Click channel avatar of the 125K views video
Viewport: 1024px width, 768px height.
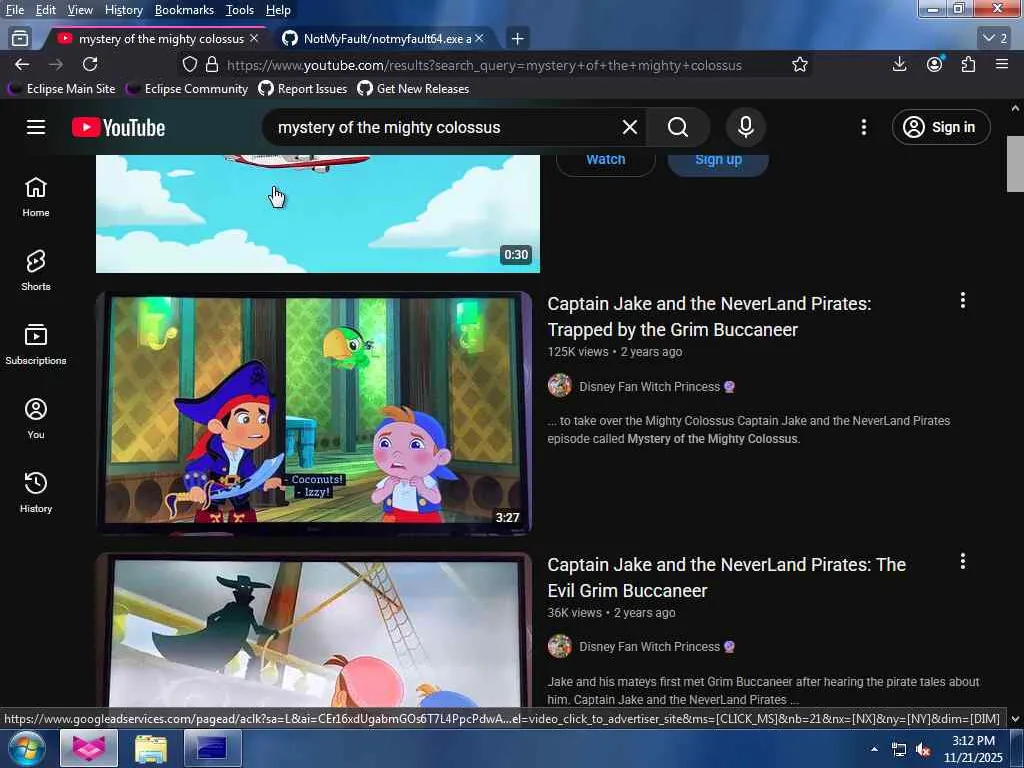560,386
